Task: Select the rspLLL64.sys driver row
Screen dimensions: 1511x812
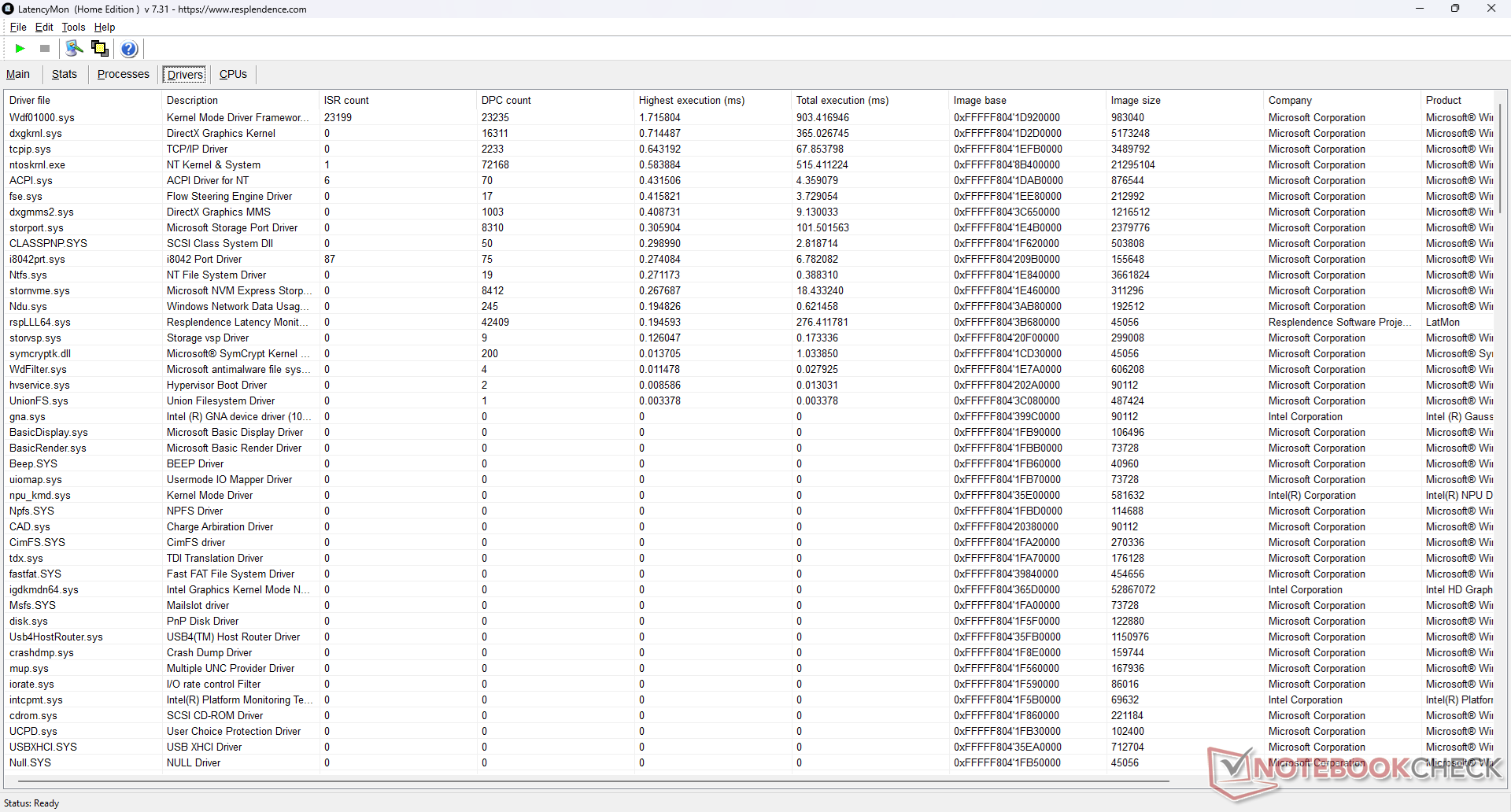Action: 749,322
